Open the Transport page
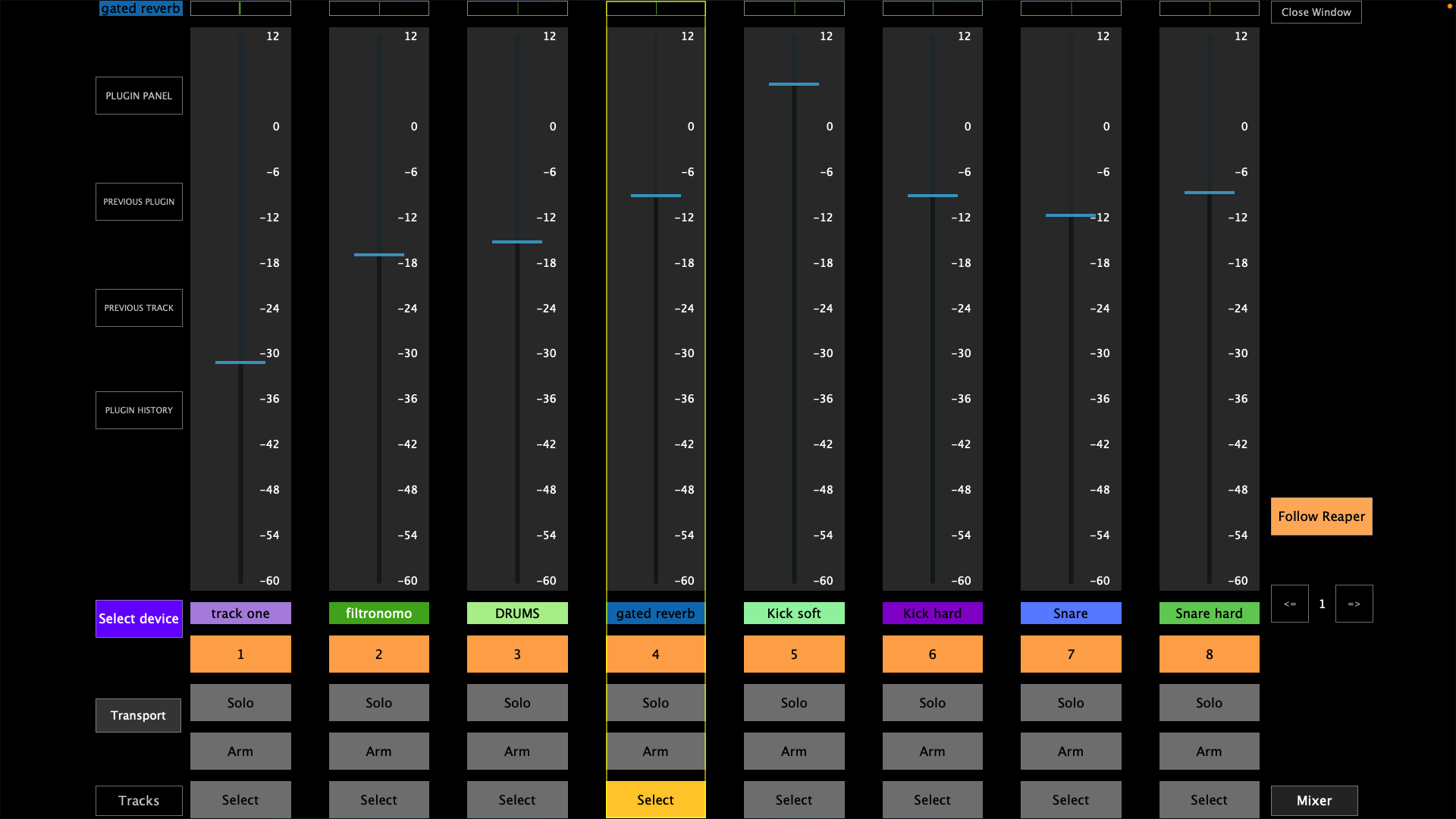Image resolution: width=1456 pixels, height=819 pixels. point(138,715)
